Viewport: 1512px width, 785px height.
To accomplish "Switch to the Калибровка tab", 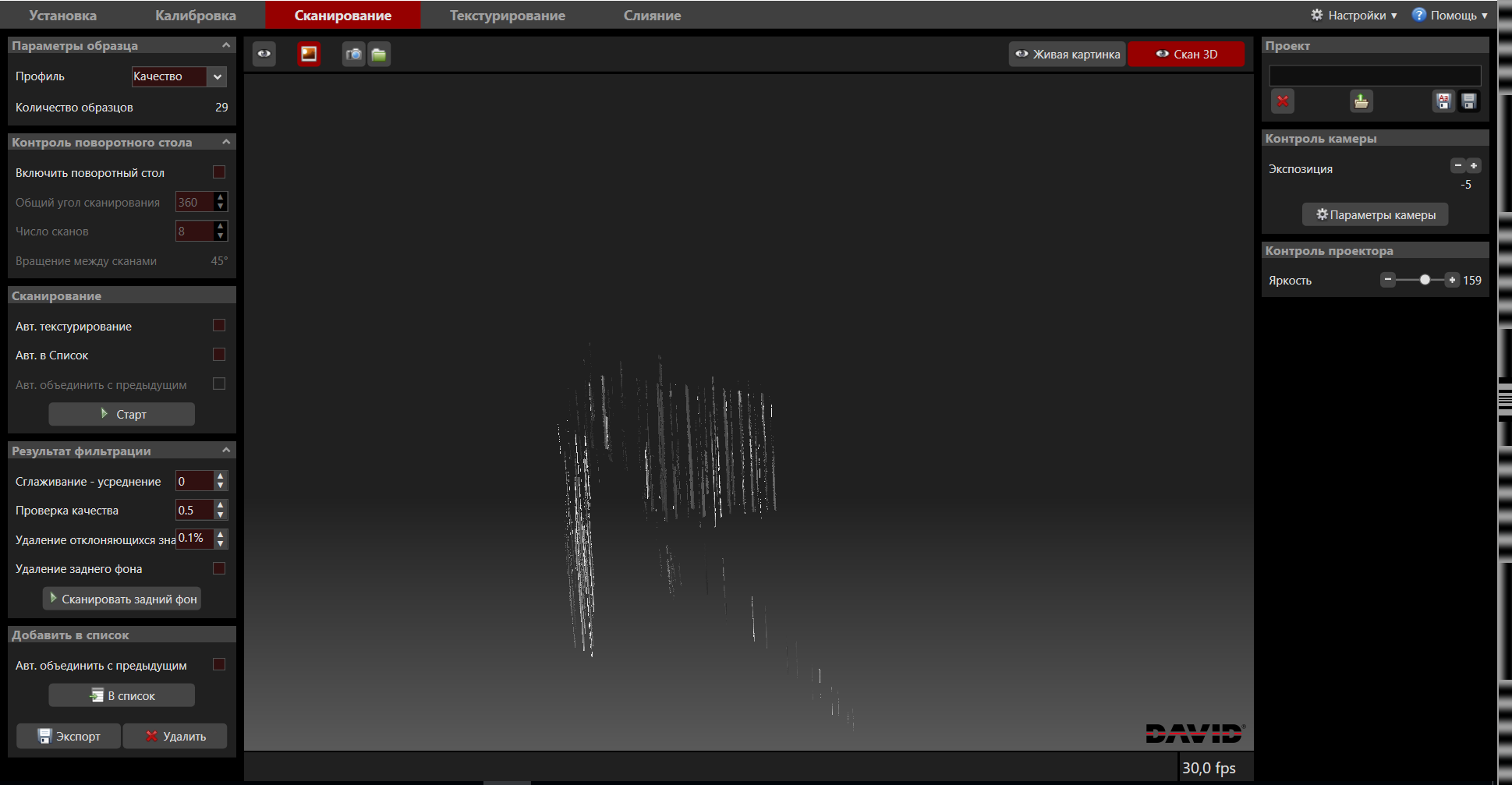I will (x=196, y=15).
